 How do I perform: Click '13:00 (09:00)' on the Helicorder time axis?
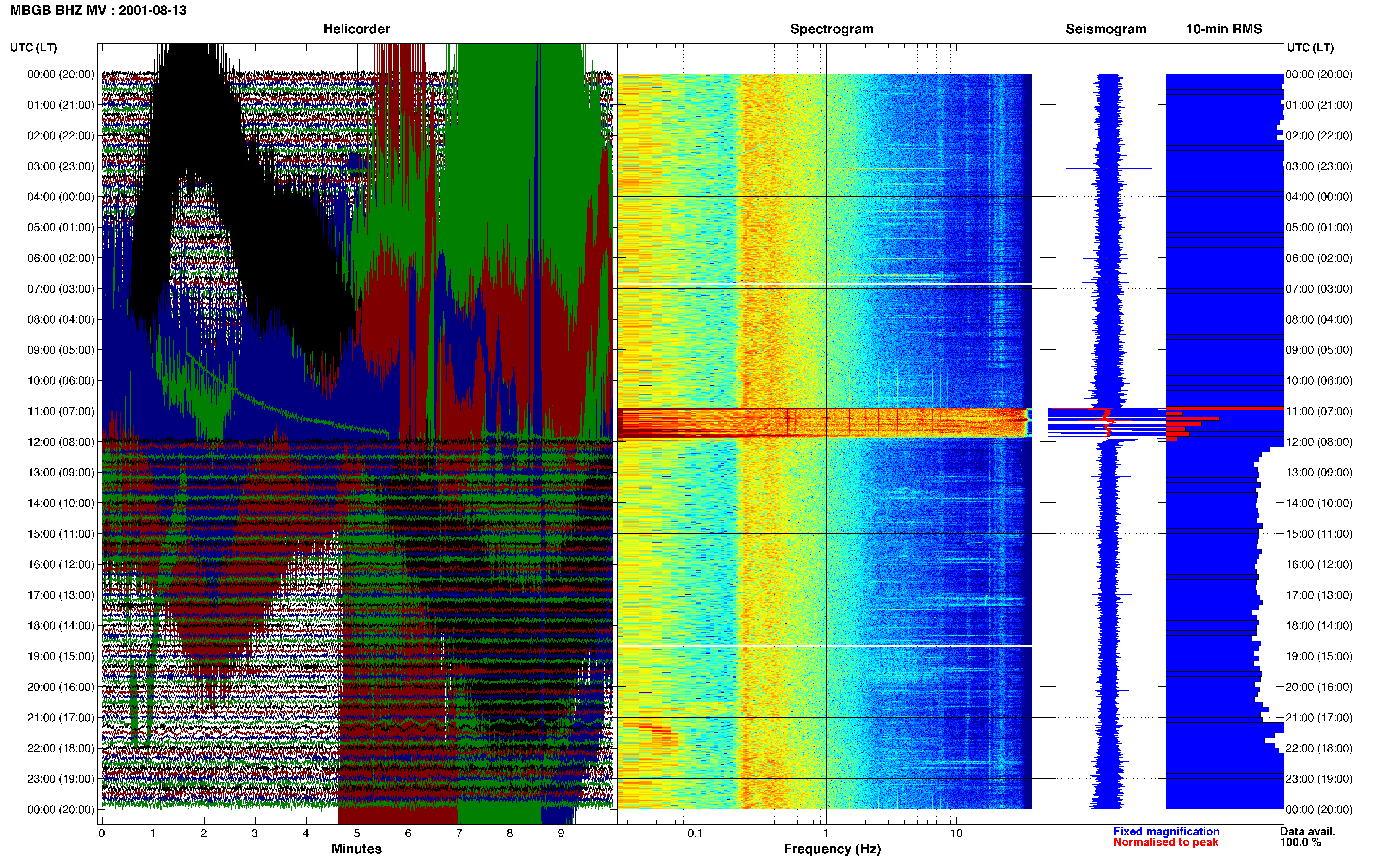61,473
